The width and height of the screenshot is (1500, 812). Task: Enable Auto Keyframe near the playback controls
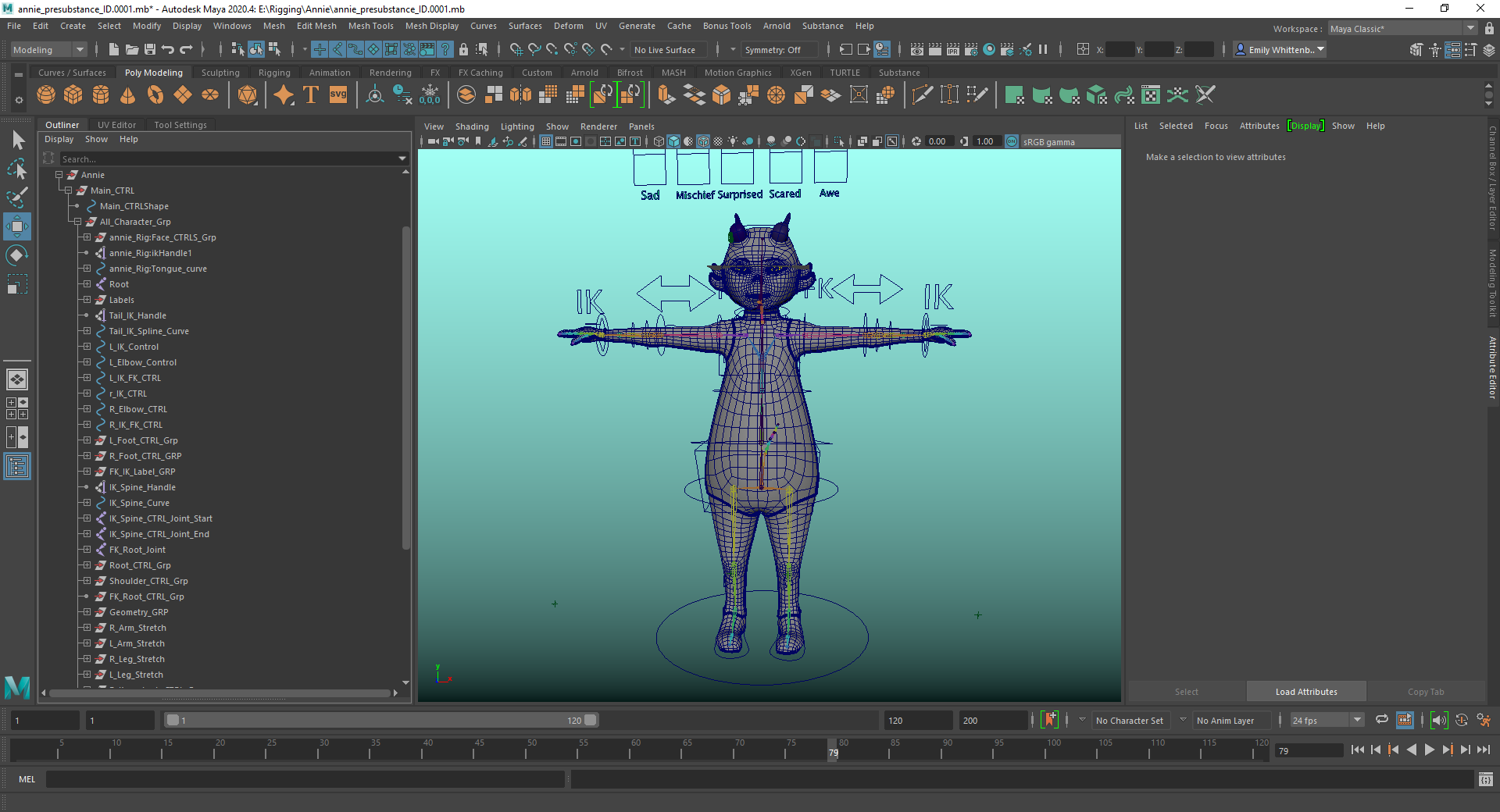(x=1050, y=720)
